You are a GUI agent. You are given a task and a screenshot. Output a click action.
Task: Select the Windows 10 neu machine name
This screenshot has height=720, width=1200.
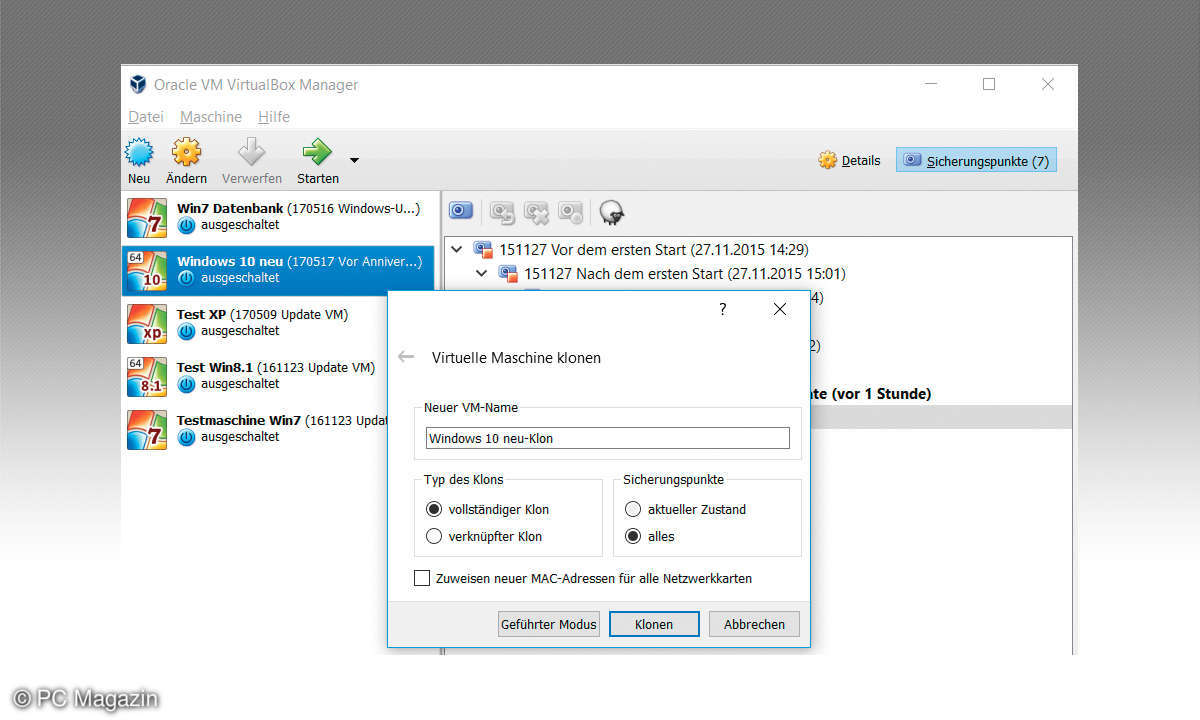(x=230, y=262)
